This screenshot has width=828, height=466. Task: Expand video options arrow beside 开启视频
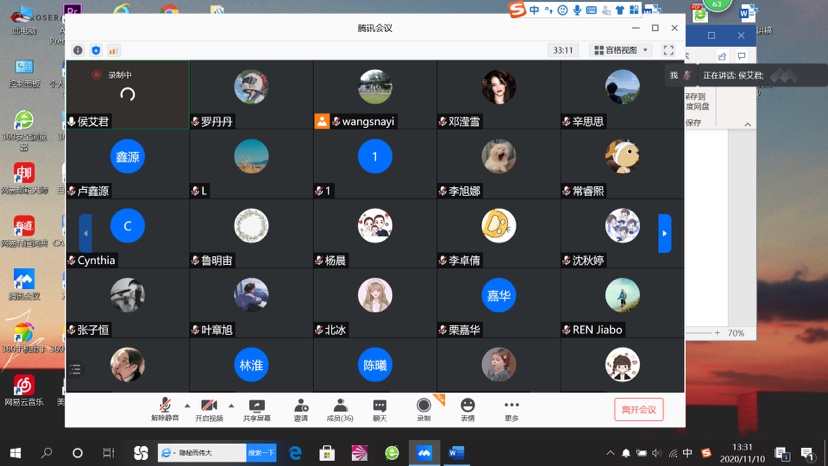pos(231,406)
